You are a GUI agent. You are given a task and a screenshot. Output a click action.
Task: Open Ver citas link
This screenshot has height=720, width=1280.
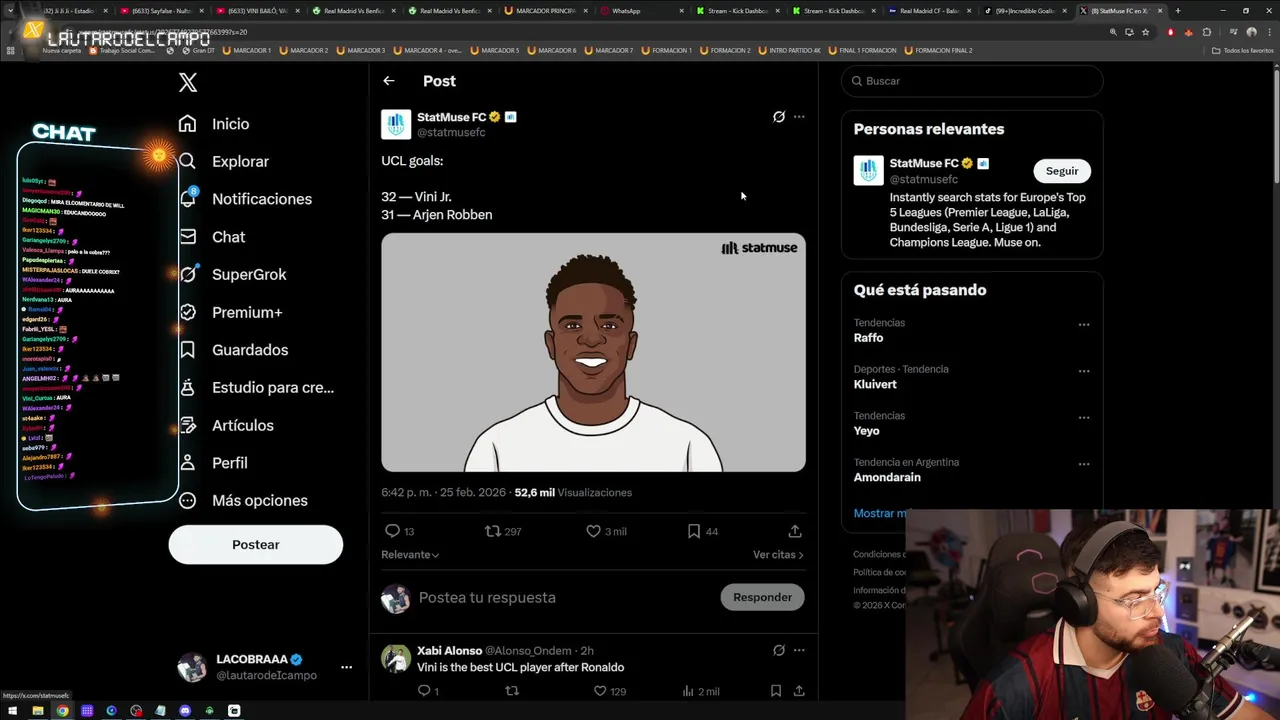tap(778, 554)
